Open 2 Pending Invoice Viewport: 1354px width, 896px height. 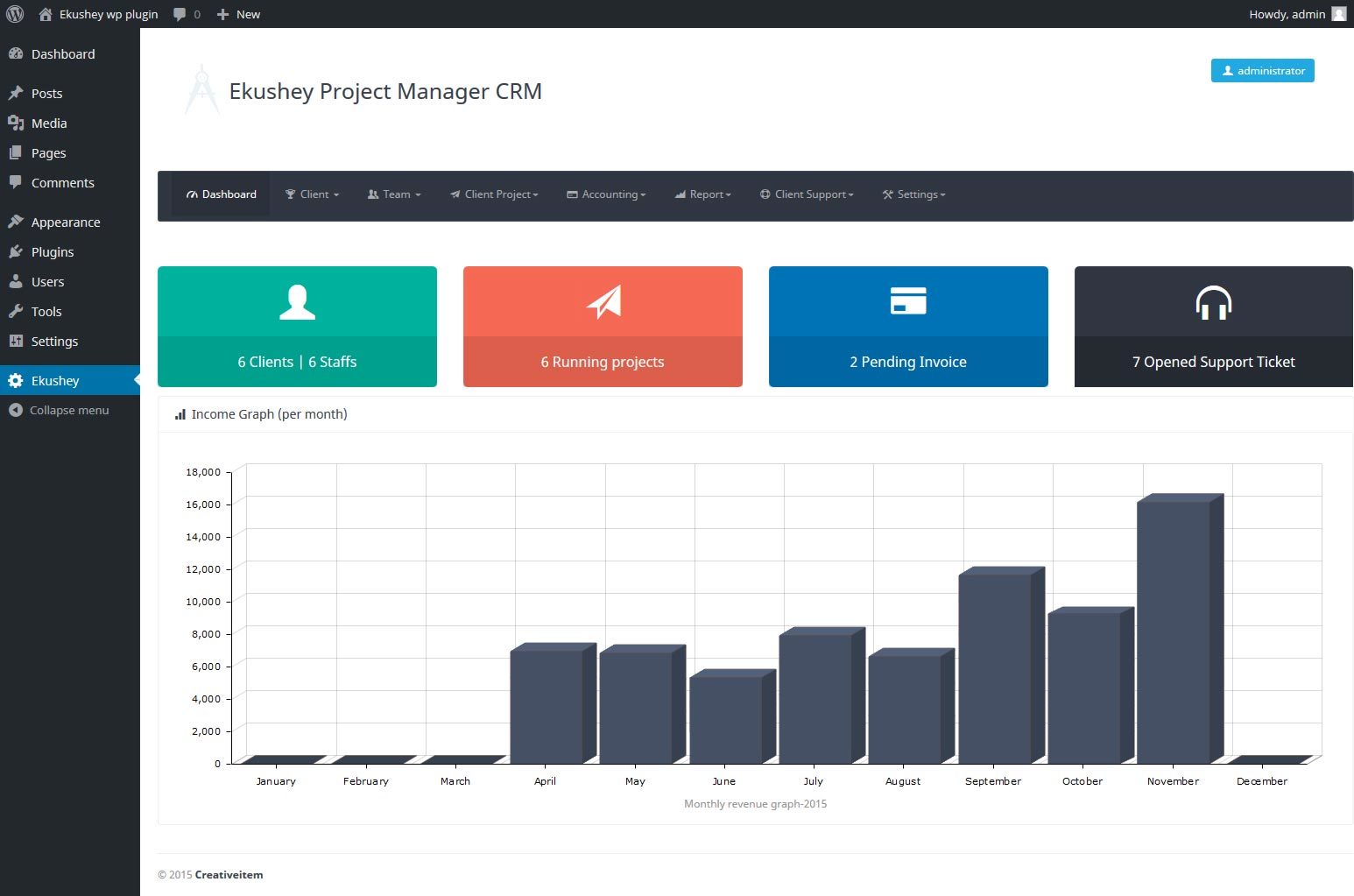pyautogui.click(x=908, y=362)
